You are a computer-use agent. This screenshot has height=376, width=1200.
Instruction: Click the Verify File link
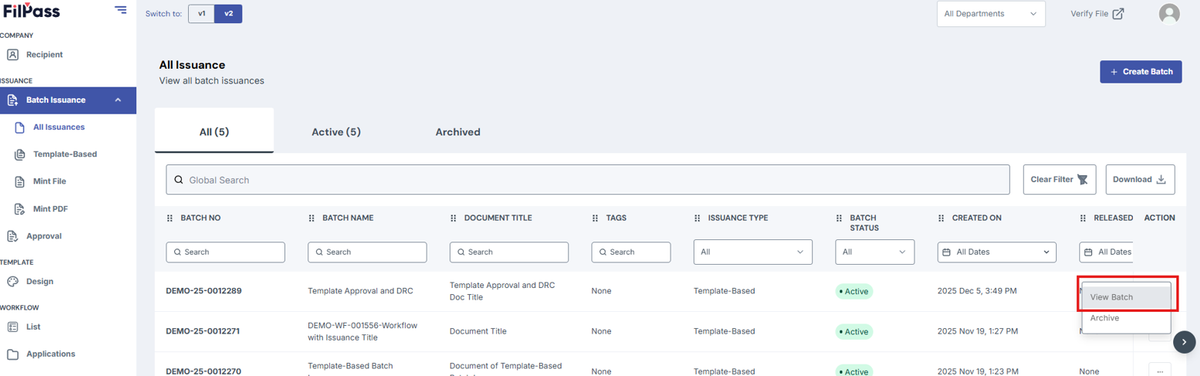[1097, 14]
